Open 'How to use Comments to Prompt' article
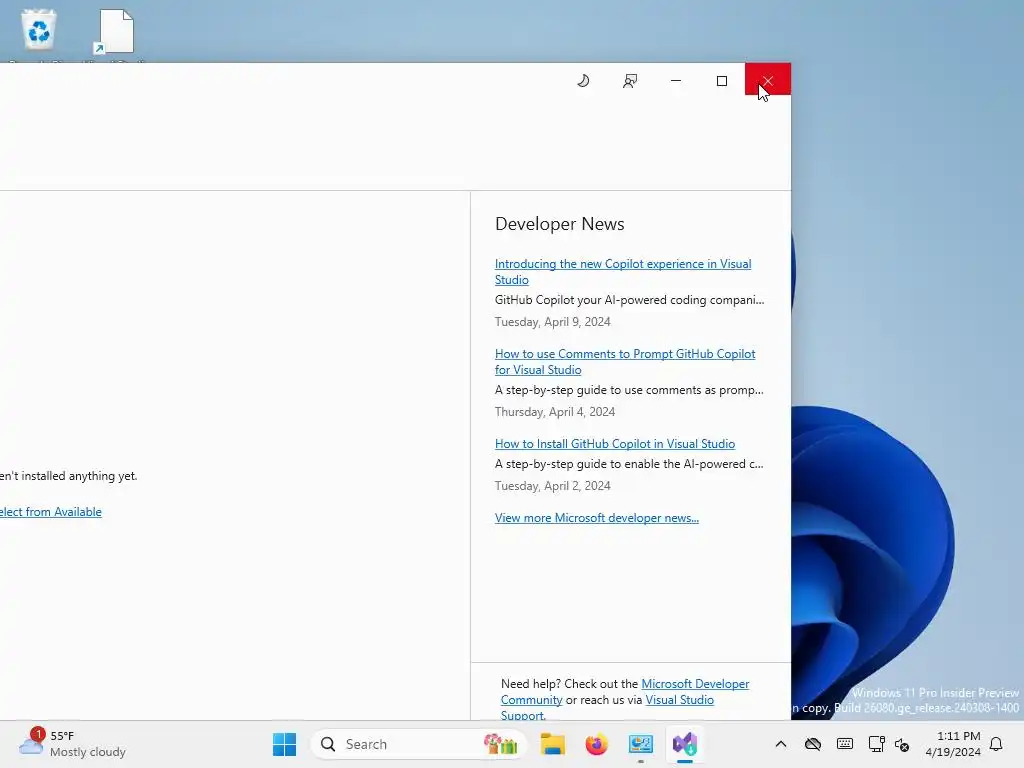The width and height of the screenshot is (1024, 768). (x=625, y=362)
